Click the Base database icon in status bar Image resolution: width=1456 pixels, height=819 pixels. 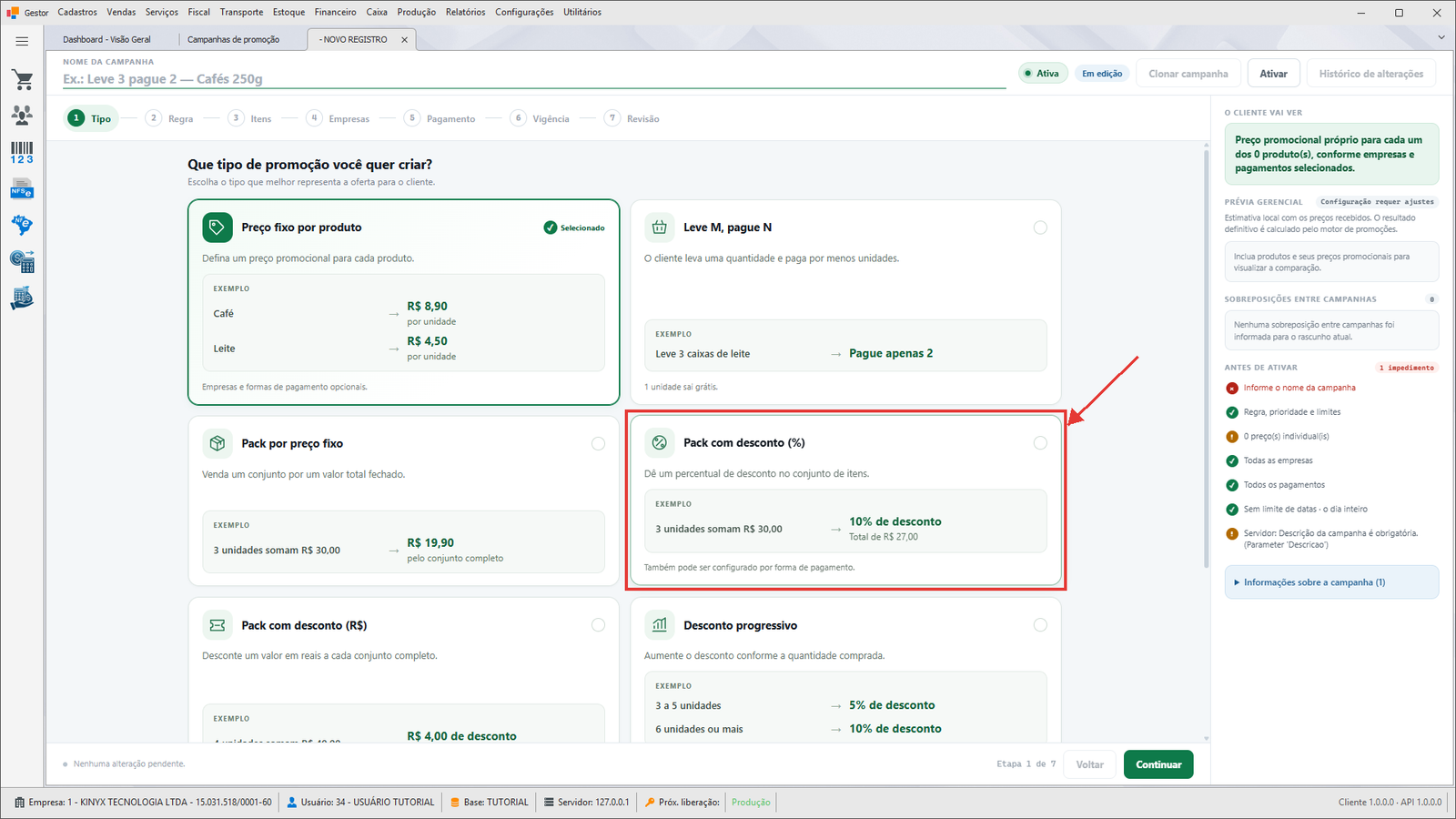[x=455, y=803]
